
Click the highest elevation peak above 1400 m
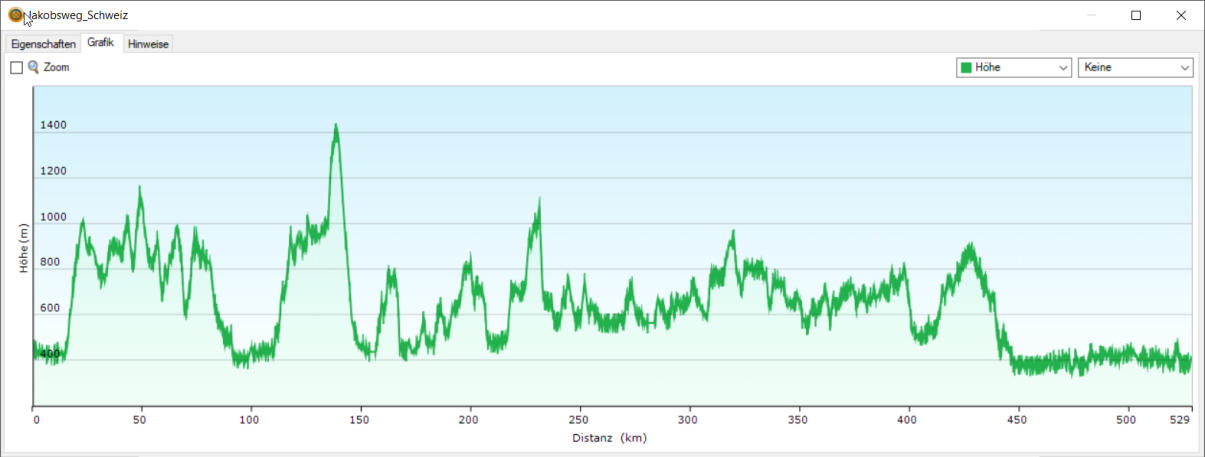[336, 126]
